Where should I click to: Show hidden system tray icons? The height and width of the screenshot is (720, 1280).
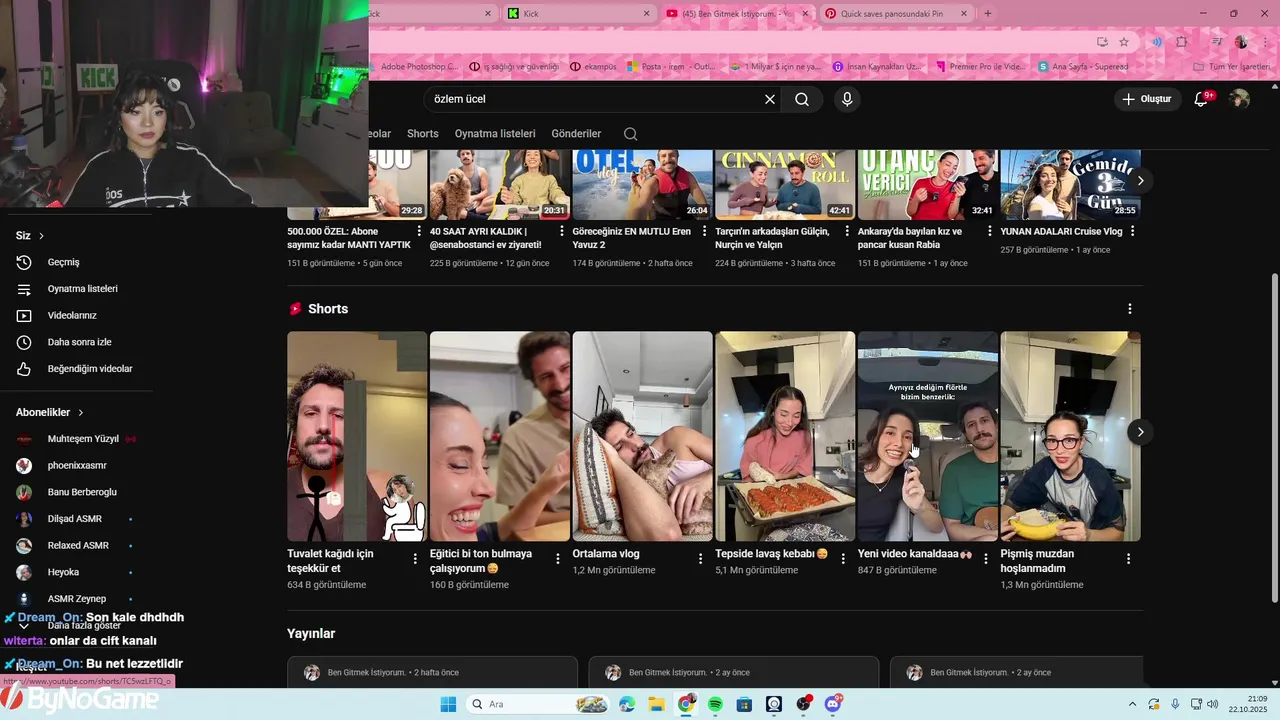point(1132,704)
